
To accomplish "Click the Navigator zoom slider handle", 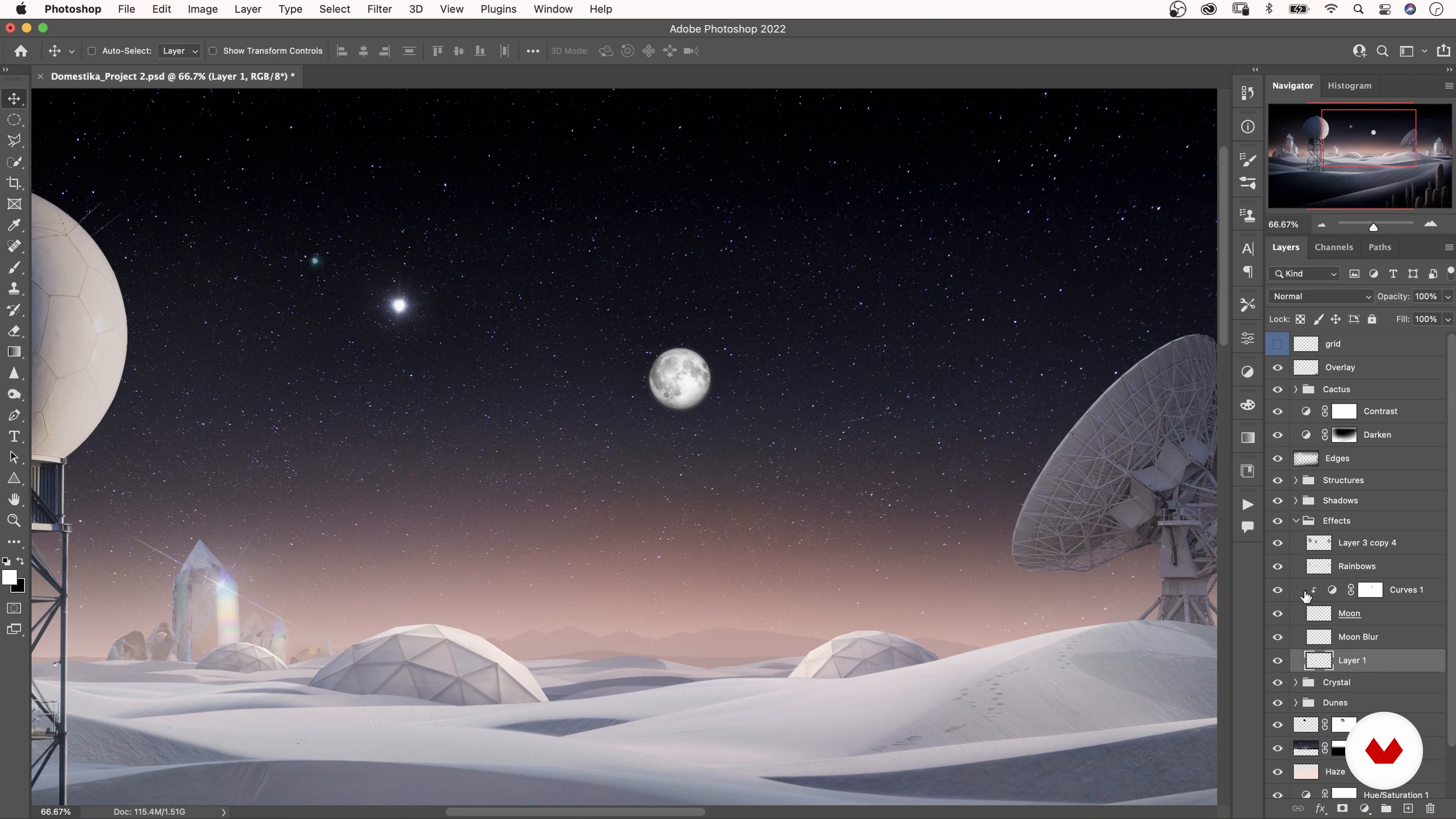I will coord(1373,227).
